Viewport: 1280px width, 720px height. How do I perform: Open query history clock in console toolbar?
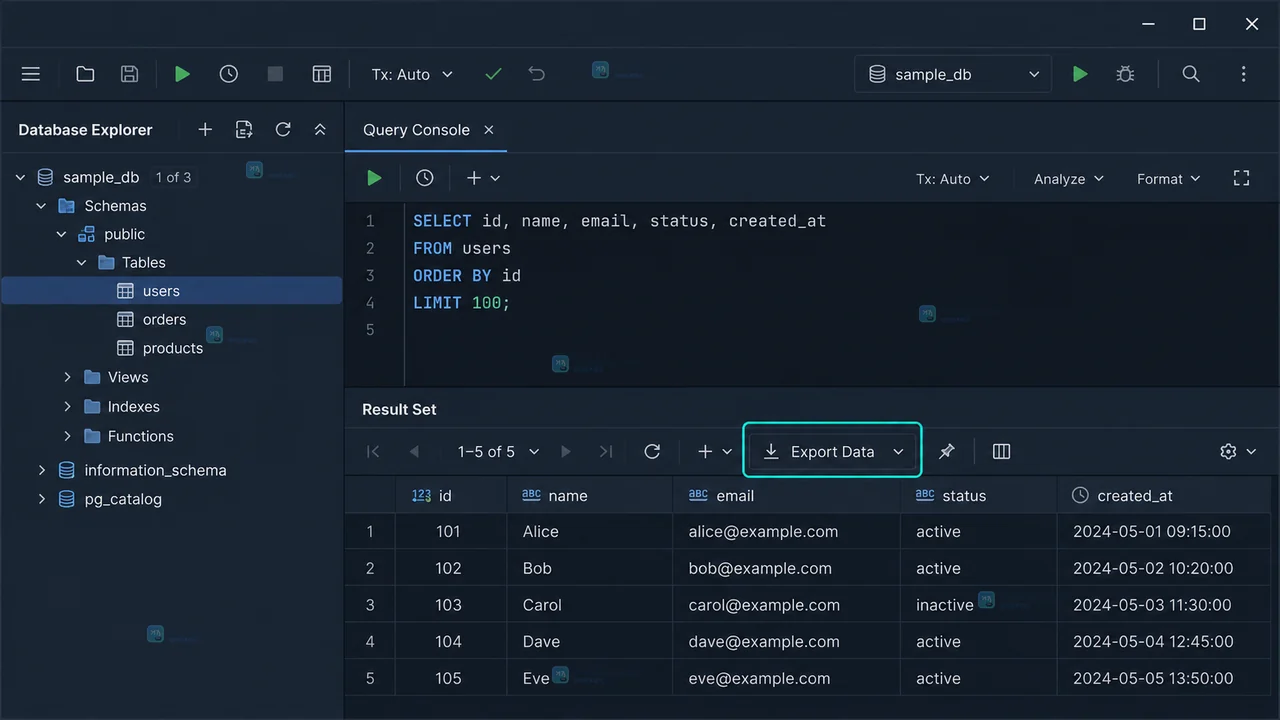click(425, 178)
